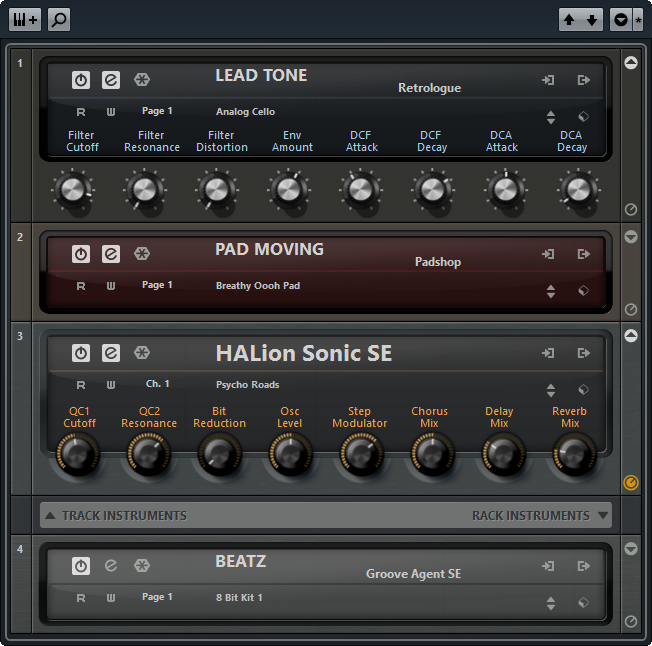The image size is (652, 646).
Task: Toggle power on BEATZ instrument
Action: tap(81, 566)
